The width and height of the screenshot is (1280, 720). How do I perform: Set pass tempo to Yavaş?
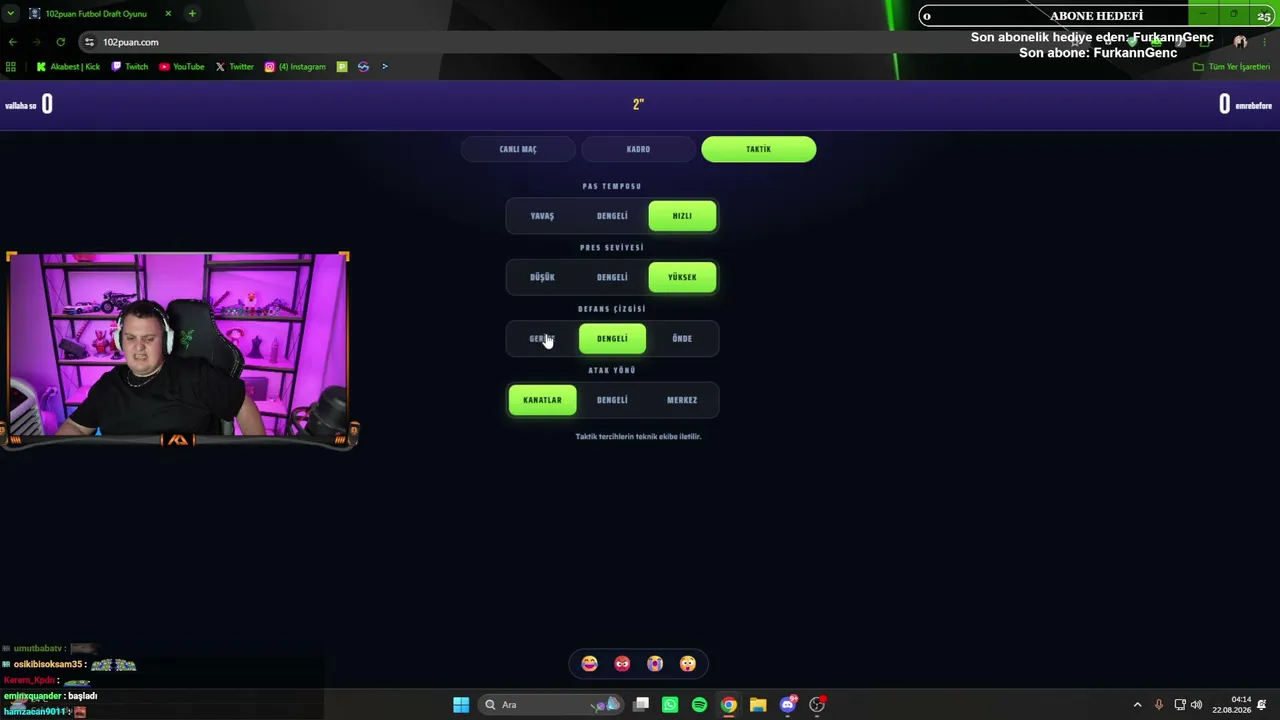pos(542,216)
